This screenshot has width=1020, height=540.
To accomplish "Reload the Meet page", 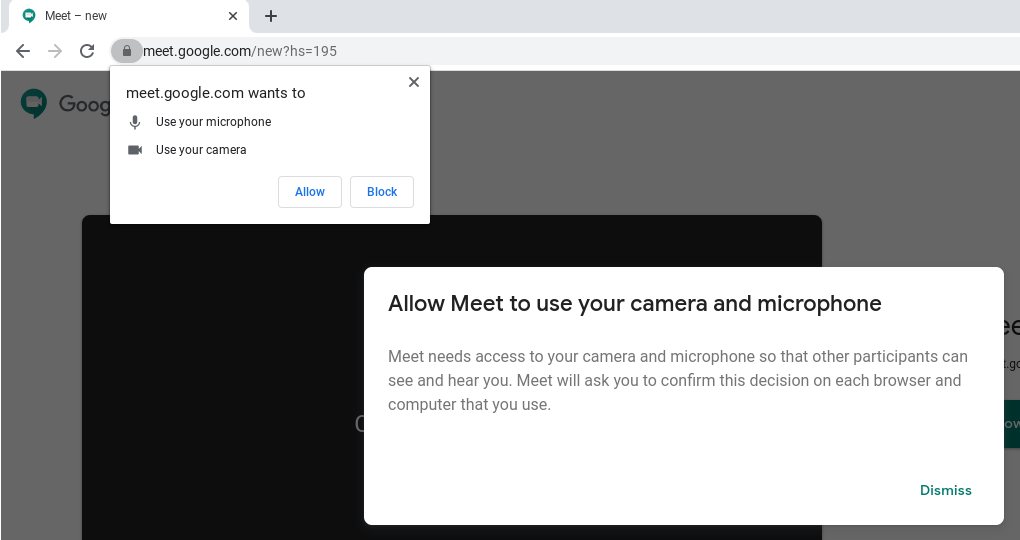I will 87,51.
